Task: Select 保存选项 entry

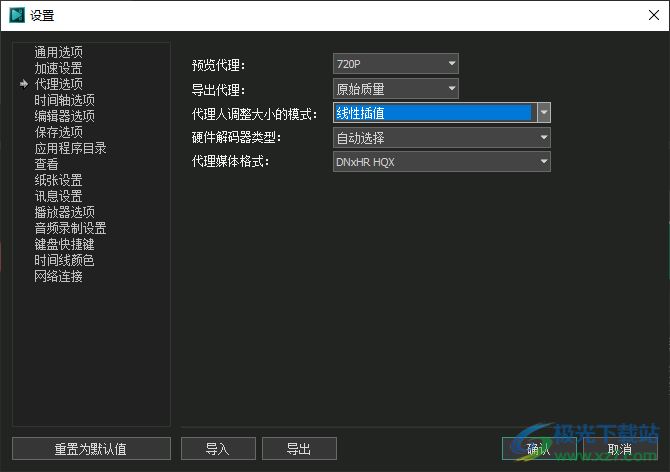Action: pyautogui.click(x=59, y=132)
